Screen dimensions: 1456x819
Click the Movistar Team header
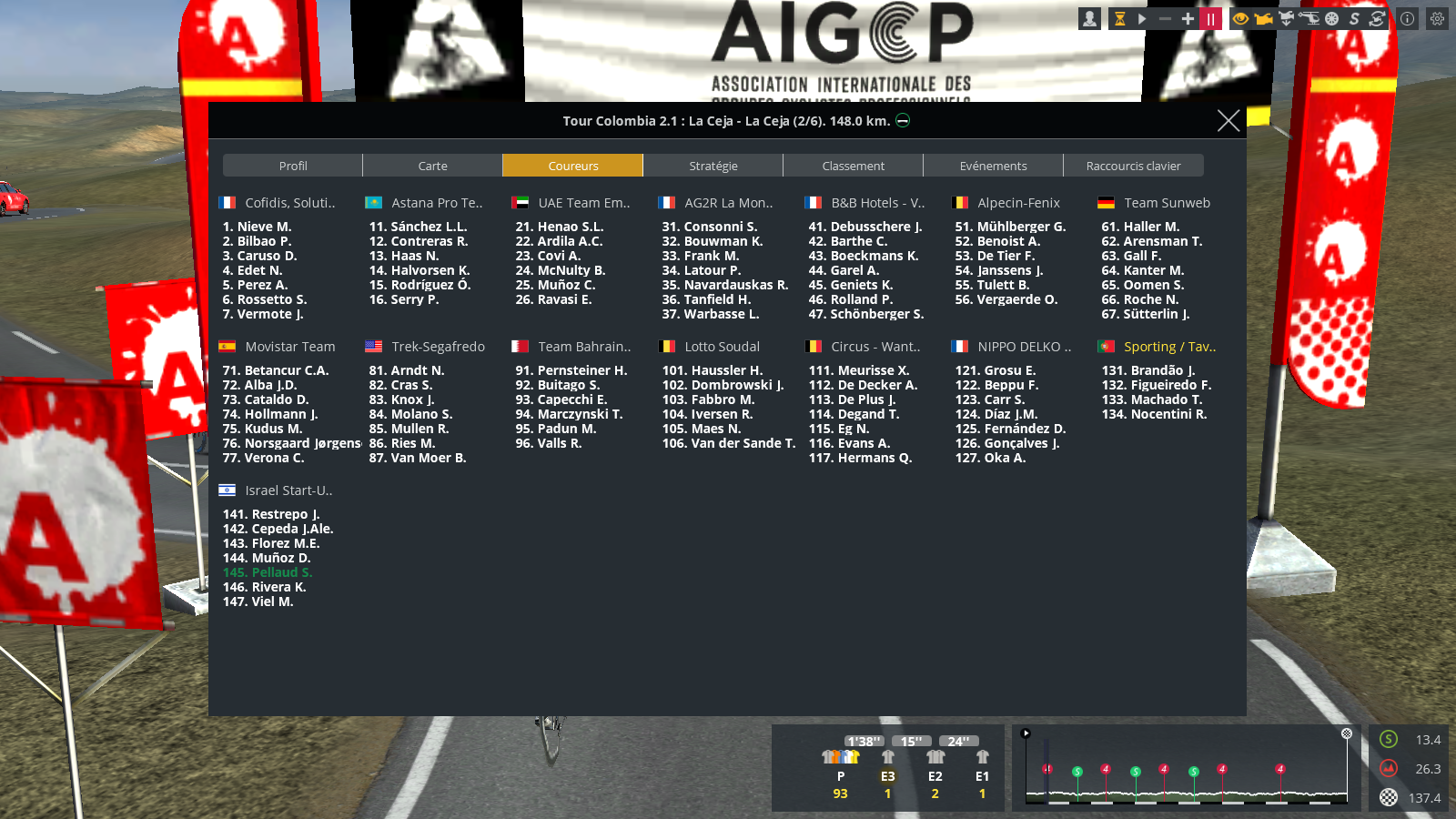[x=290, y=347]
